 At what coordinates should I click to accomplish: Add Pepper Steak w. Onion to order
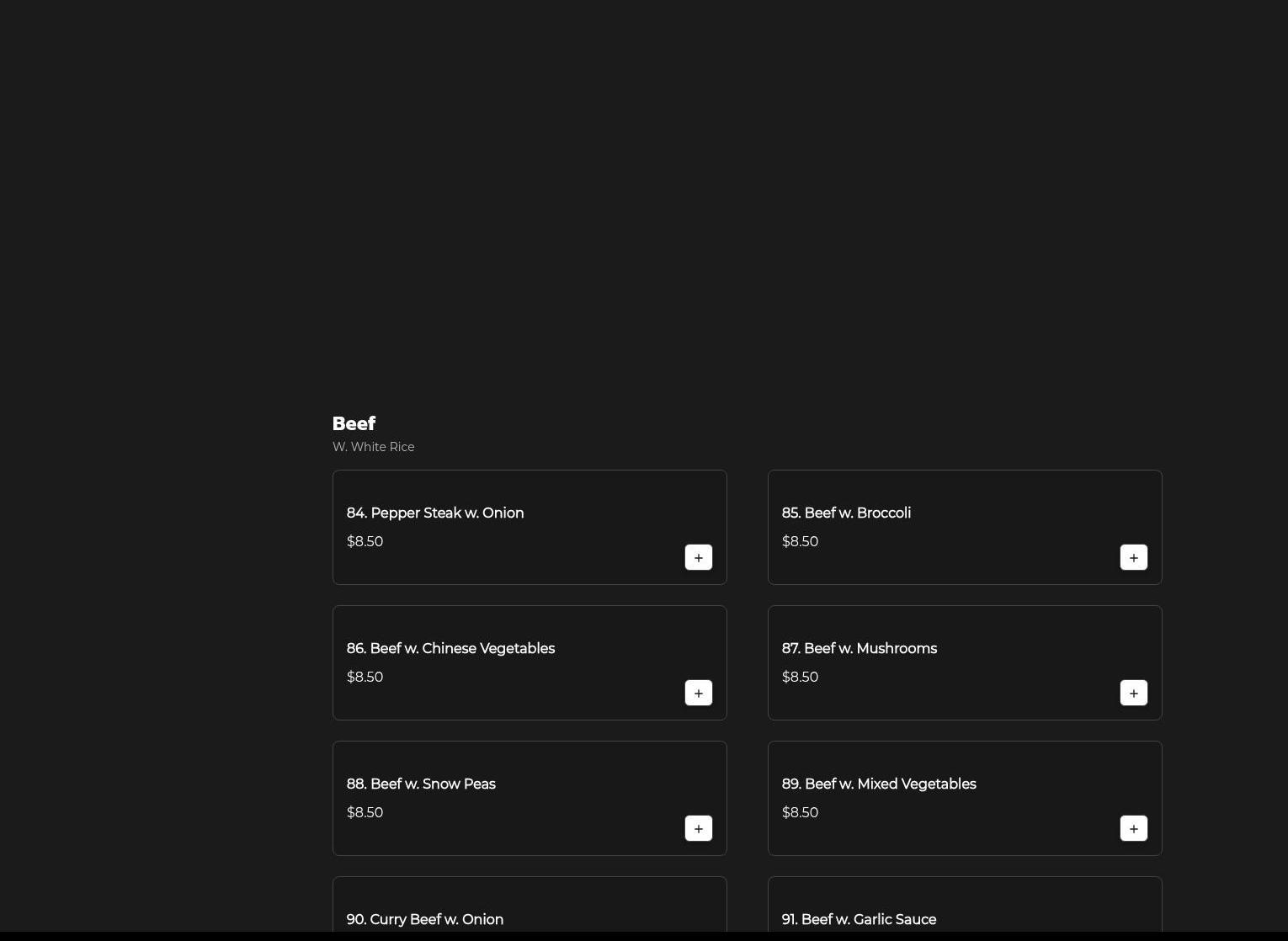pos(698,557)
